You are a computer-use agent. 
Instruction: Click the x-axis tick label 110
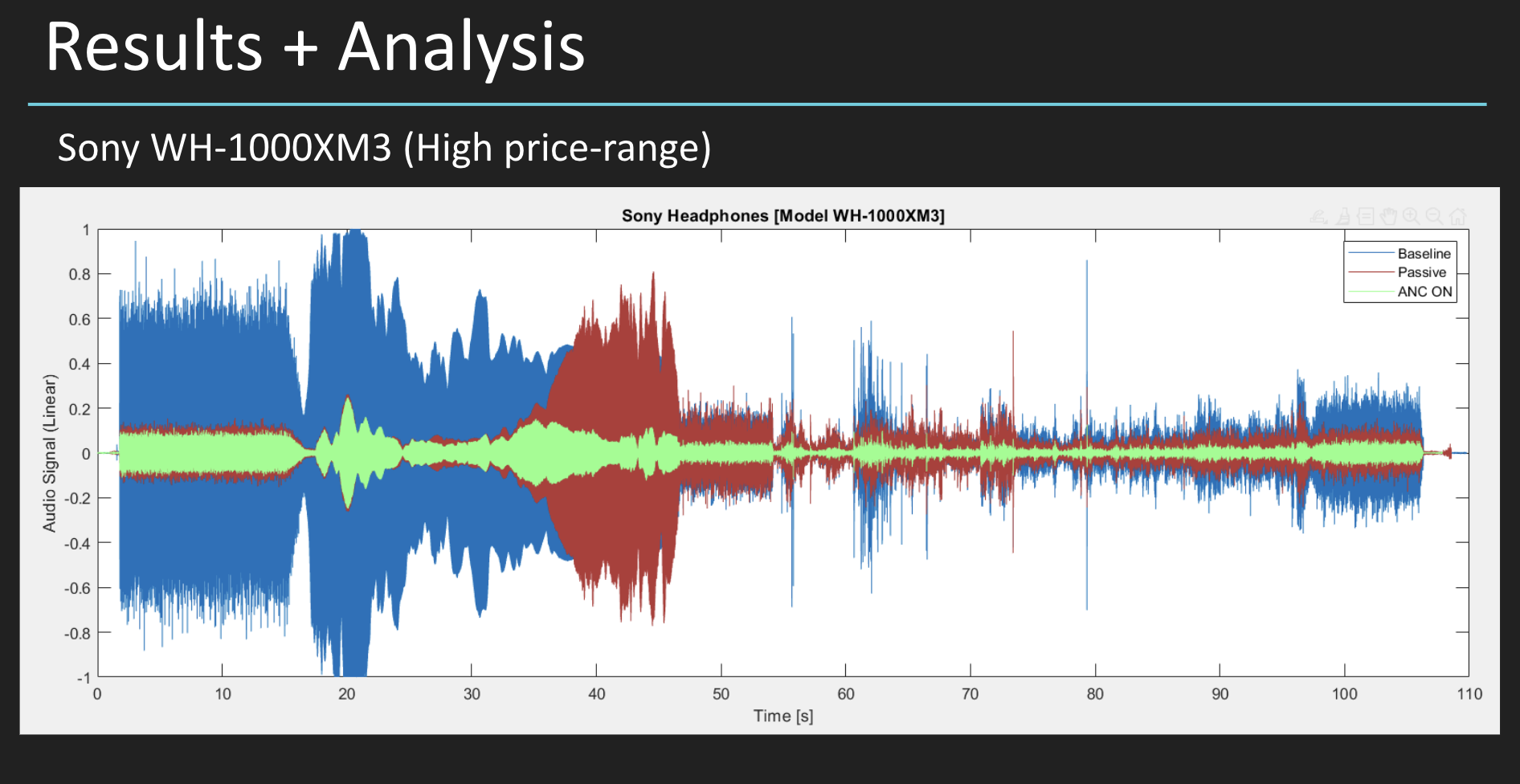(1469, 694)
